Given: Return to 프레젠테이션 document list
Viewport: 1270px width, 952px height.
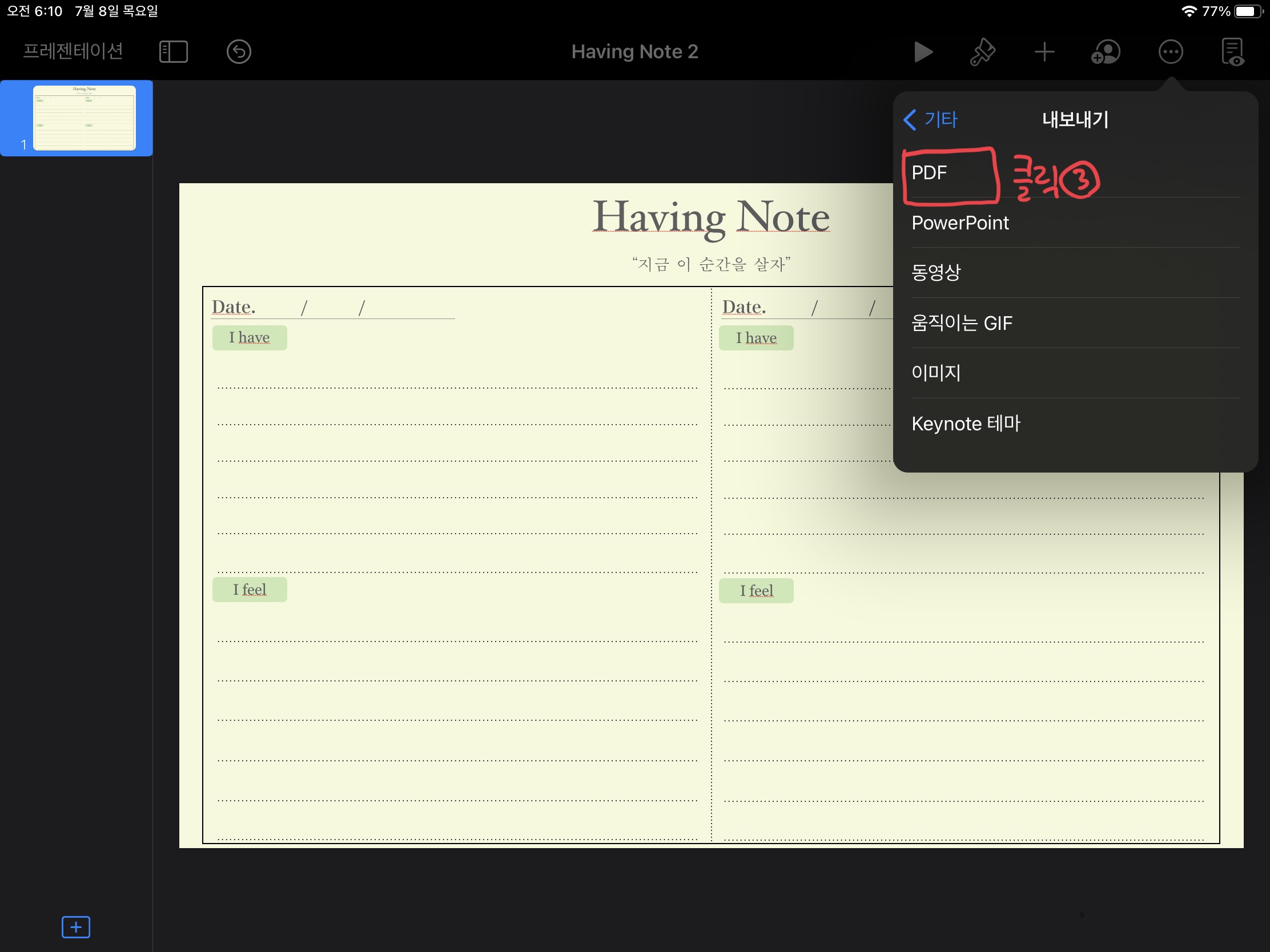Looking at the screenshot, I should (73, 51).
